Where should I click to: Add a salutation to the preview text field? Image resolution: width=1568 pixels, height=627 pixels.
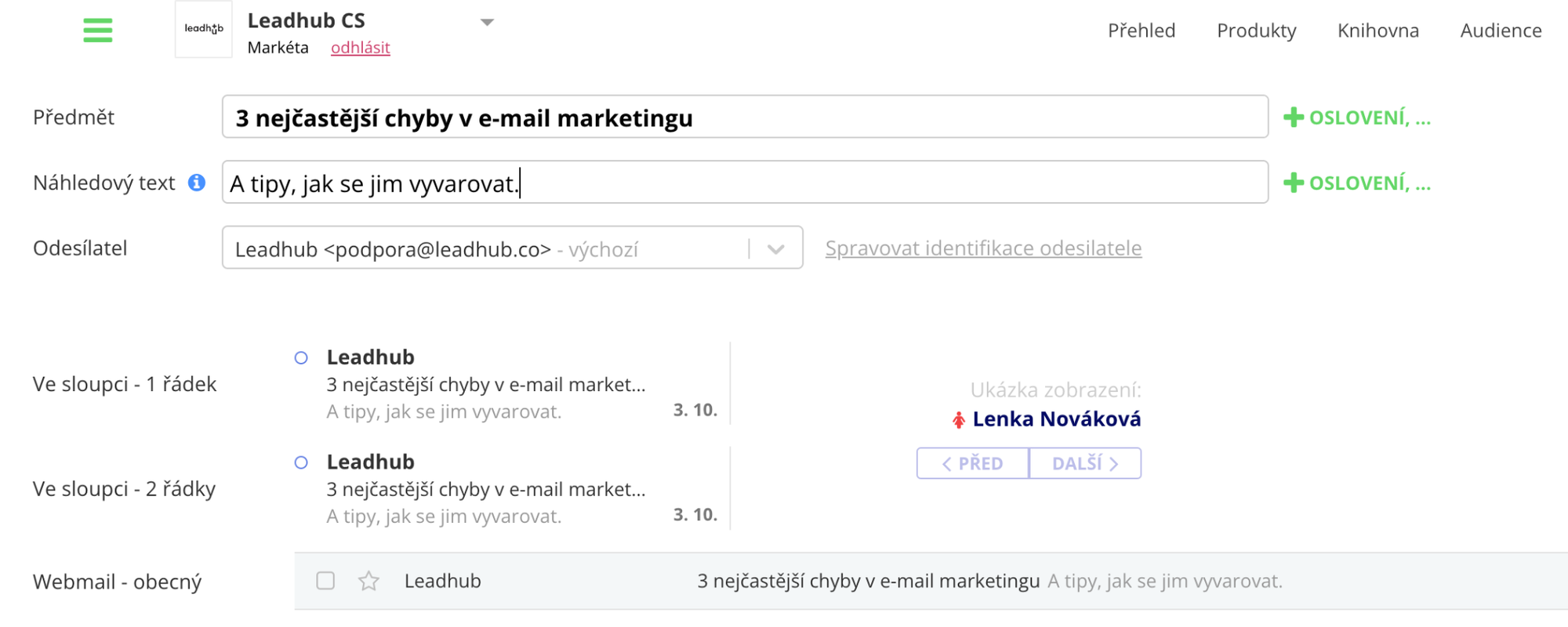tap(1356, 183)
